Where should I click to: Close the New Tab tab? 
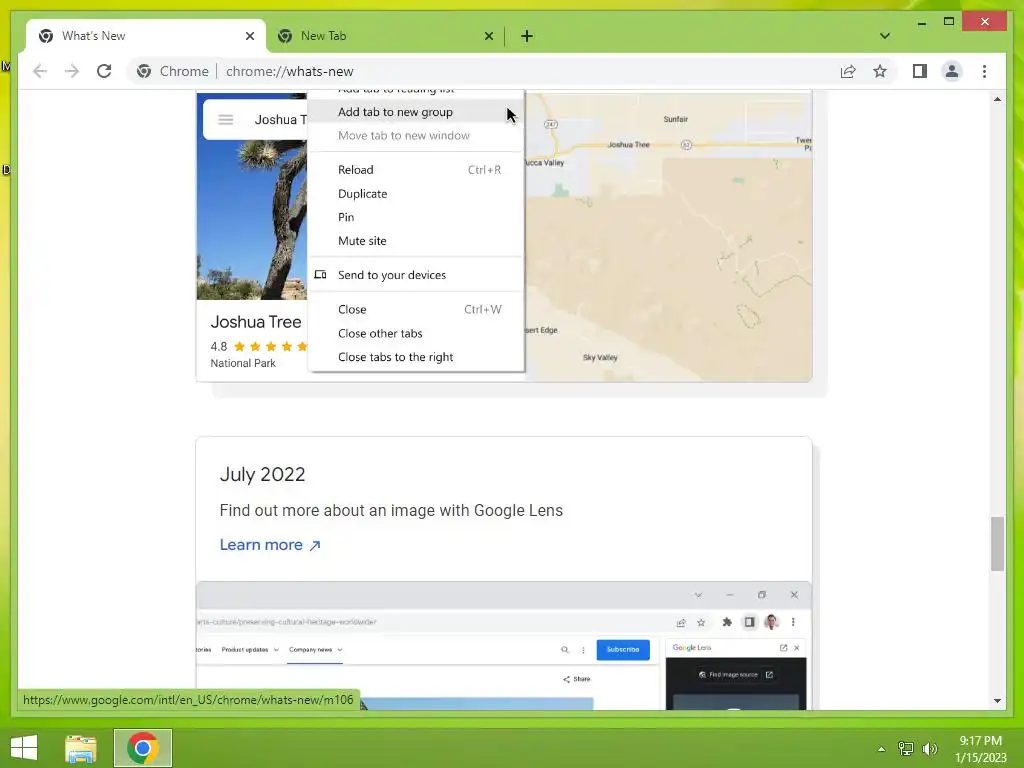(x=488, y=36)
